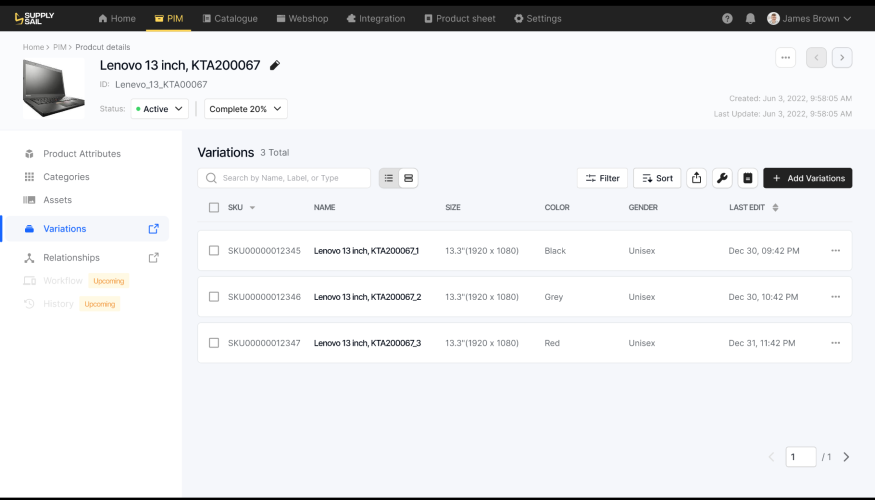Switch to list view layout

pyautogui.click(x=389, y=178)
